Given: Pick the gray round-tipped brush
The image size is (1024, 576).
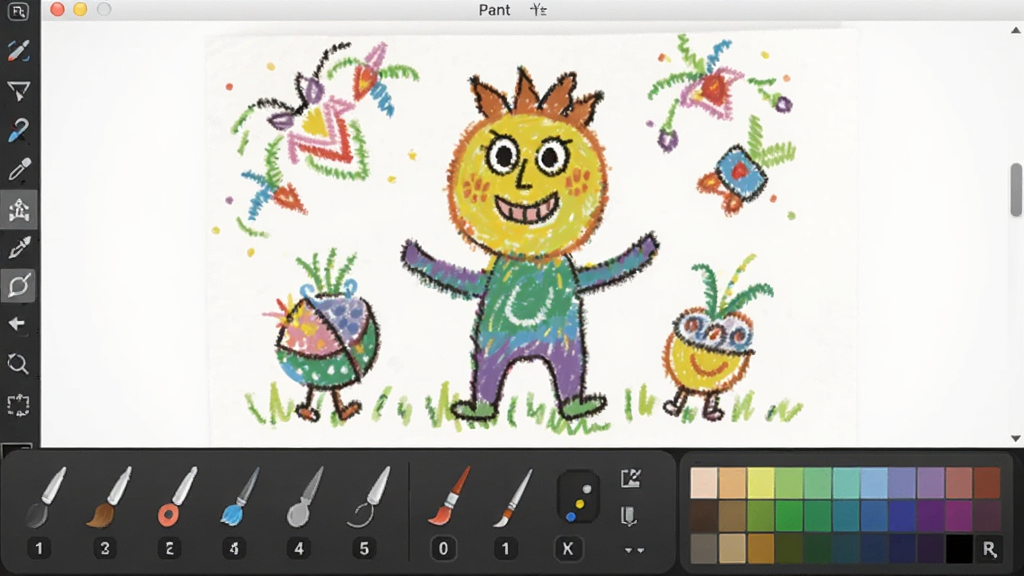Looking at the screenshot, I should point(304,497).
